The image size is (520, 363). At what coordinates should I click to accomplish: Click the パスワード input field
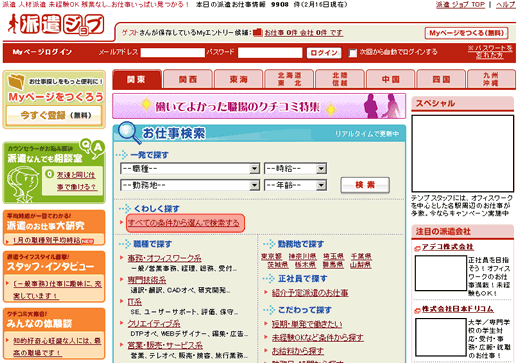click(270, 53)
